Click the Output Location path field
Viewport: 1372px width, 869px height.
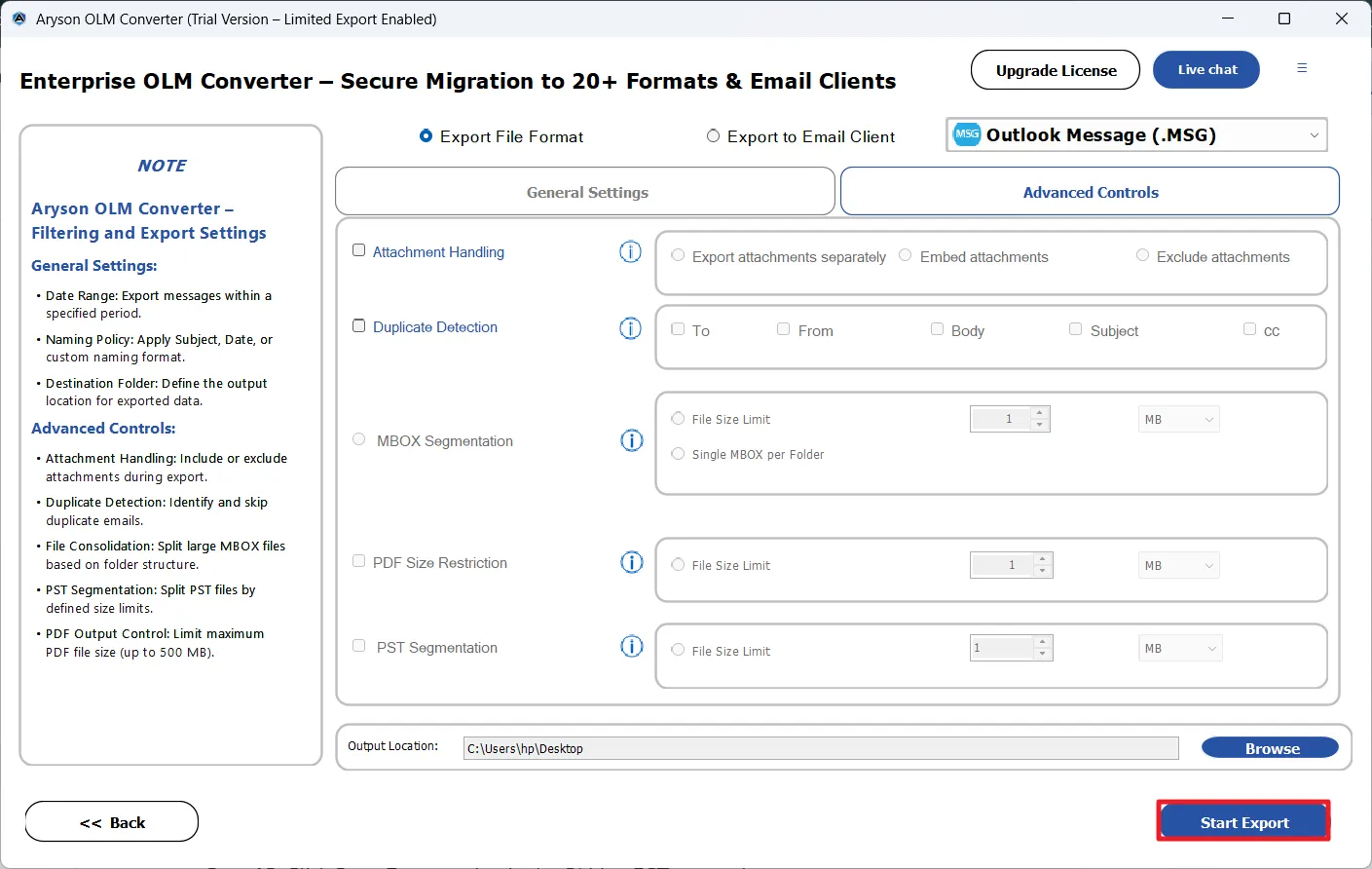click(820, 748)
